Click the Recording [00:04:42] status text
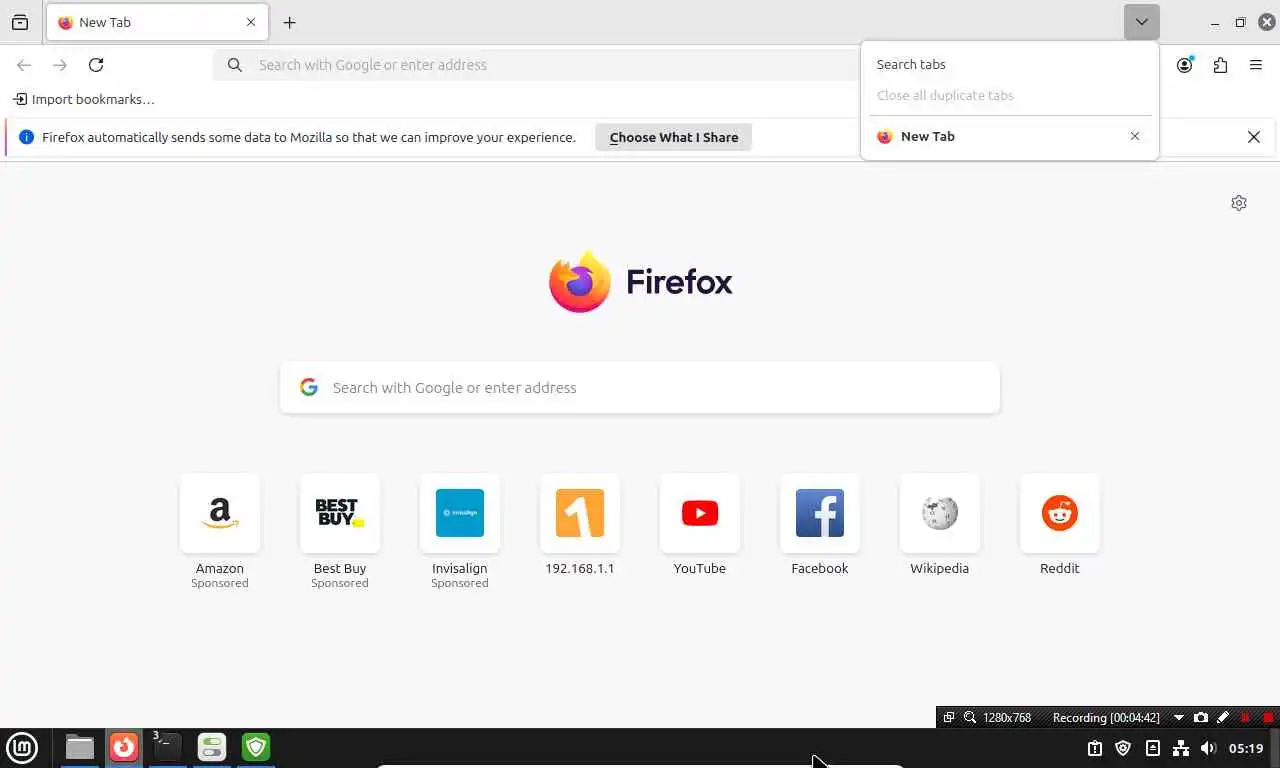This screenshot has height=768, width=1280. click(x=1106, y=717)
